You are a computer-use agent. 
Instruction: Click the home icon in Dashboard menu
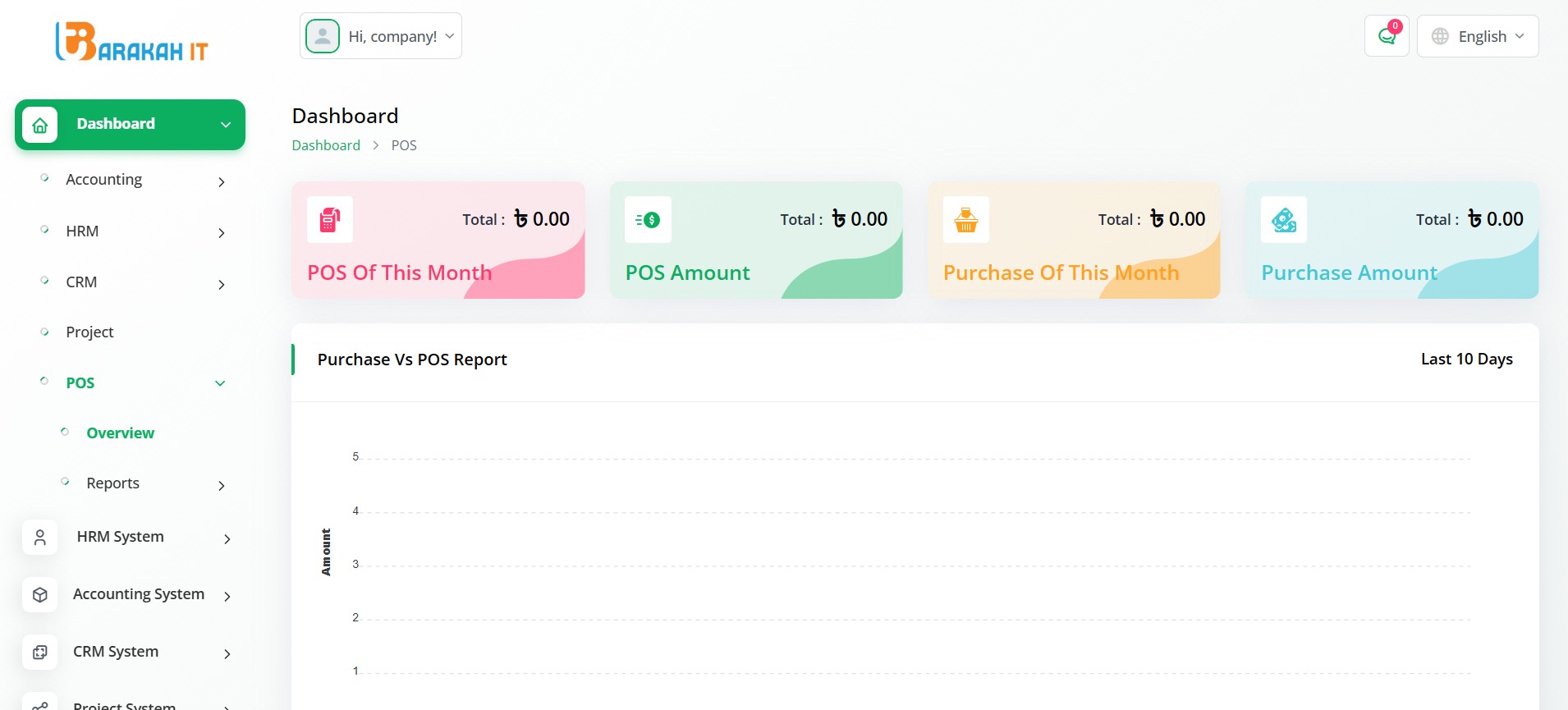coord(40,125)
